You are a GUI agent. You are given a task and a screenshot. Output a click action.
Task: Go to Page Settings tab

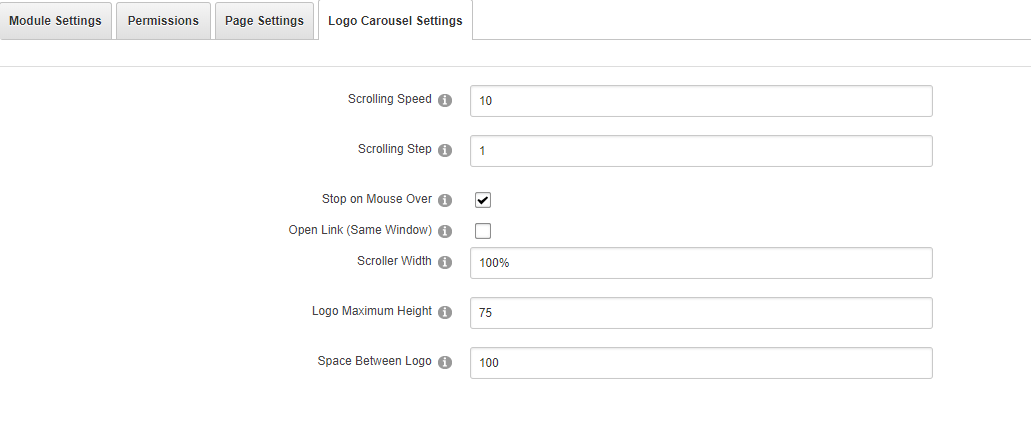(265, 21)
